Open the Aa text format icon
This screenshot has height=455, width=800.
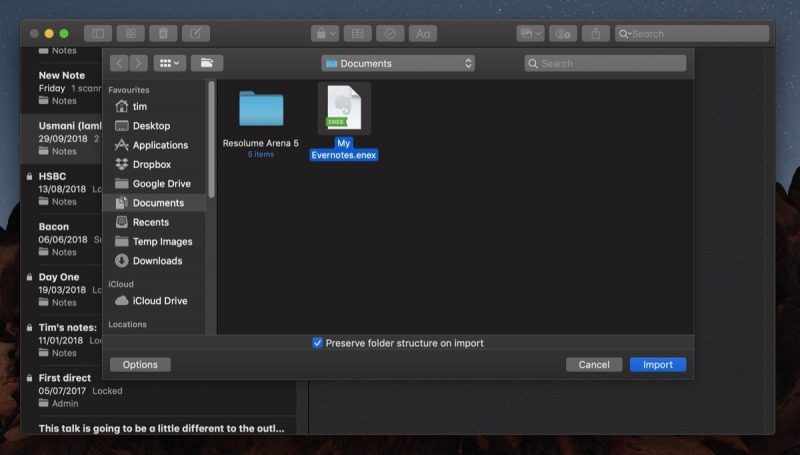click(423, 34)
